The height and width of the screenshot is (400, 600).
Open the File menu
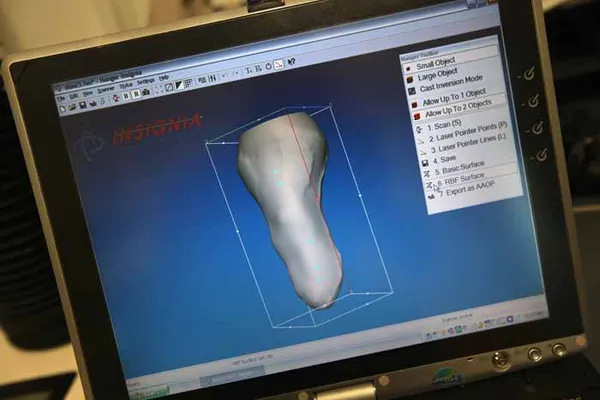coord(61,99)
